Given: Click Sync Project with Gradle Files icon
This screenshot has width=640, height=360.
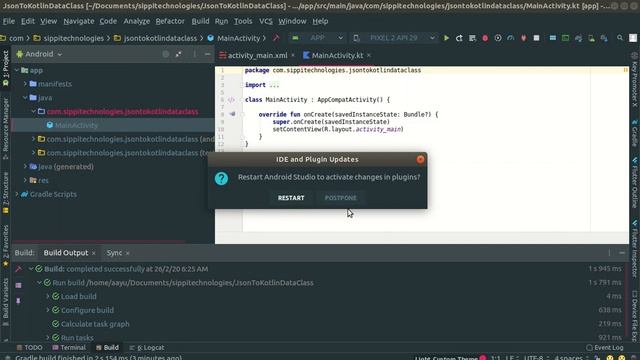Looking at the screenshot, I should click(578, 38).
